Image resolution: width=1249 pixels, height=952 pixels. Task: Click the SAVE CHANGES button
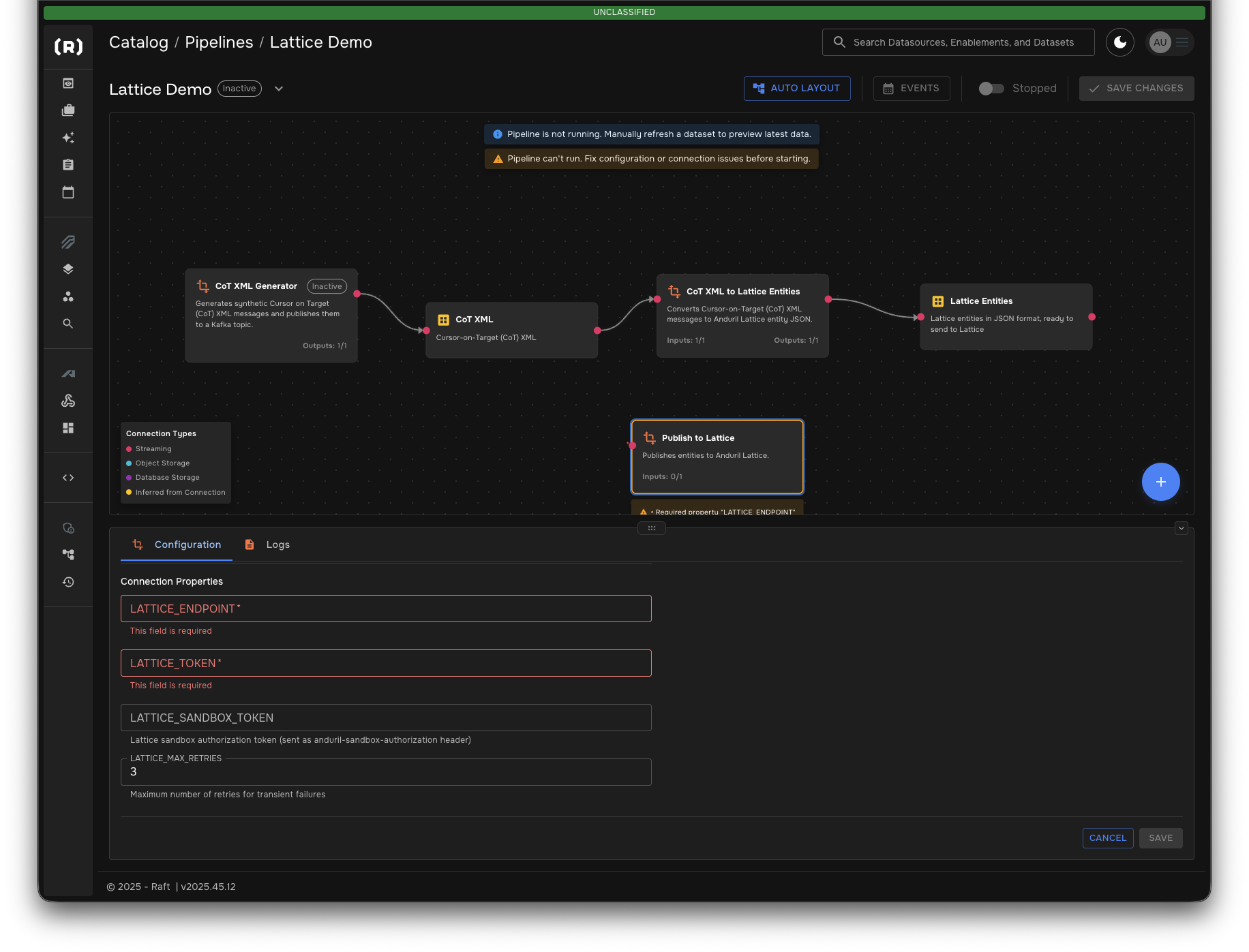pyautogui.click(x=1137, y=89)
